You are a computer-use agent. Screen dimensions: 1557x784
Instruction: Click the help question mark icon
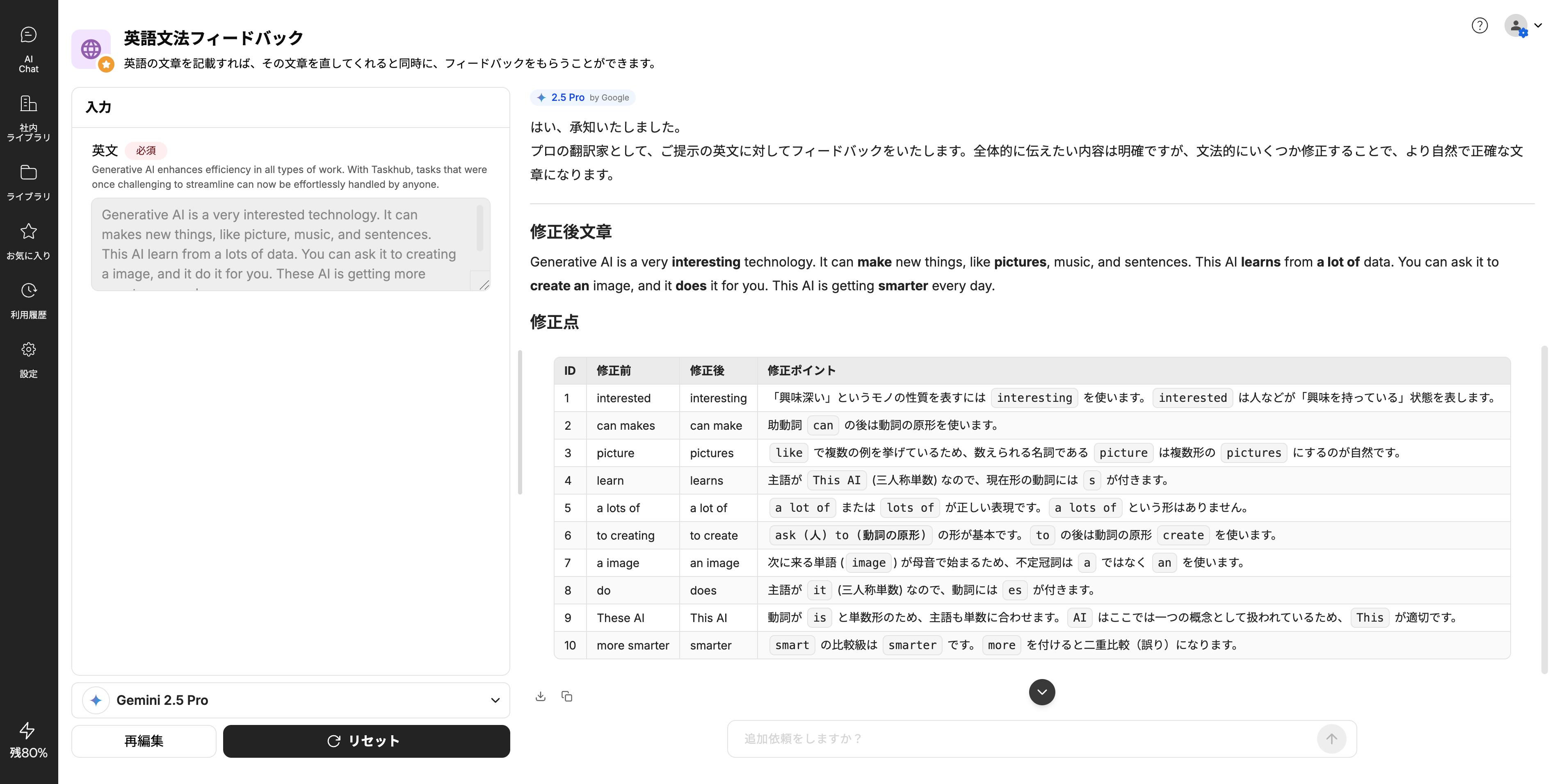[x=1479, y=25]
